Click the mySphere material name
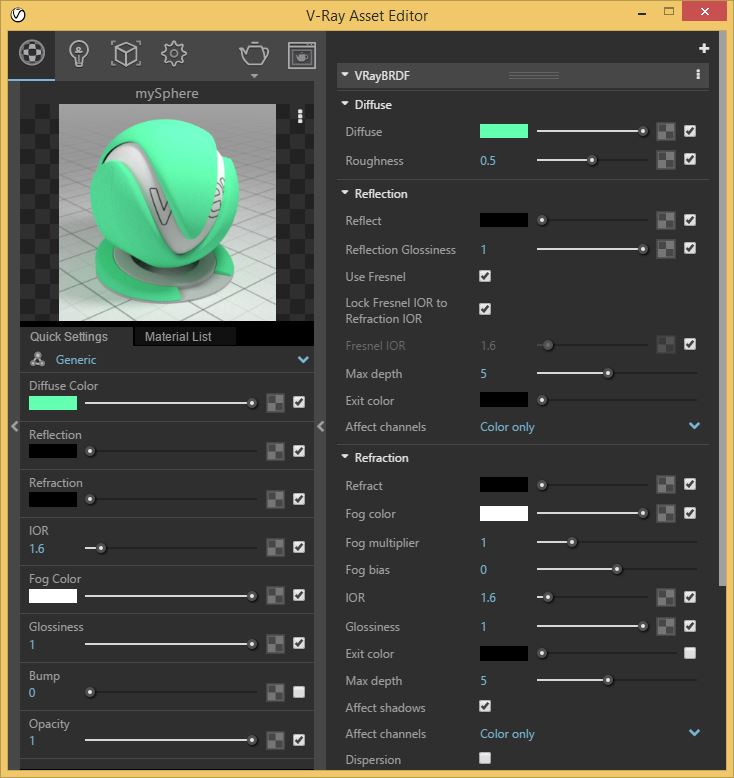This screenshot has width=734, height=778. [167, 93]
